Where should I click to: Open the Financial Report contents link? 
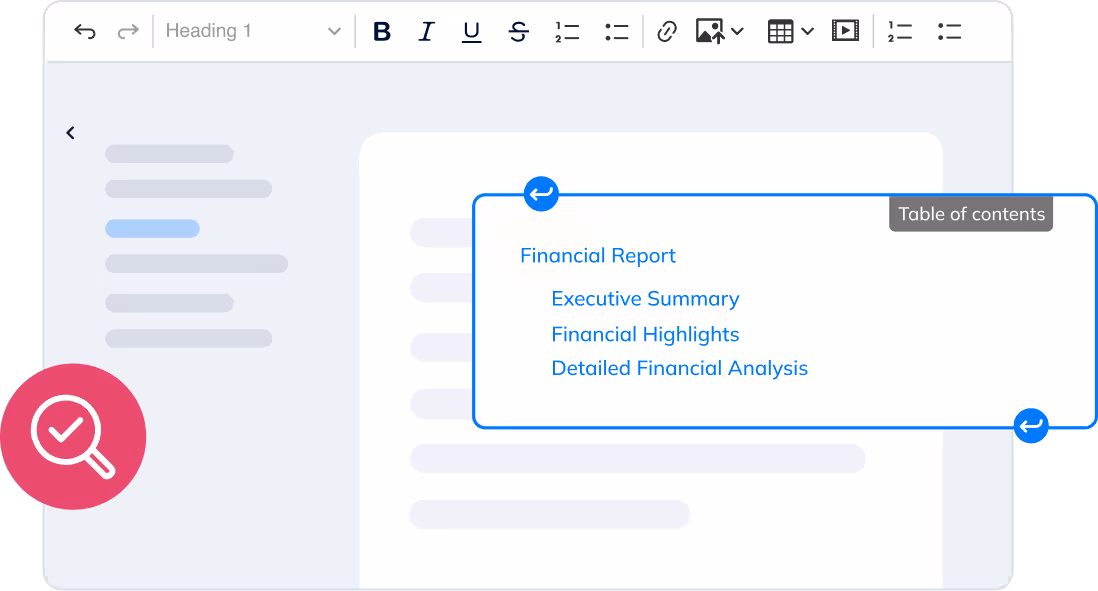(x=597, y=256)
